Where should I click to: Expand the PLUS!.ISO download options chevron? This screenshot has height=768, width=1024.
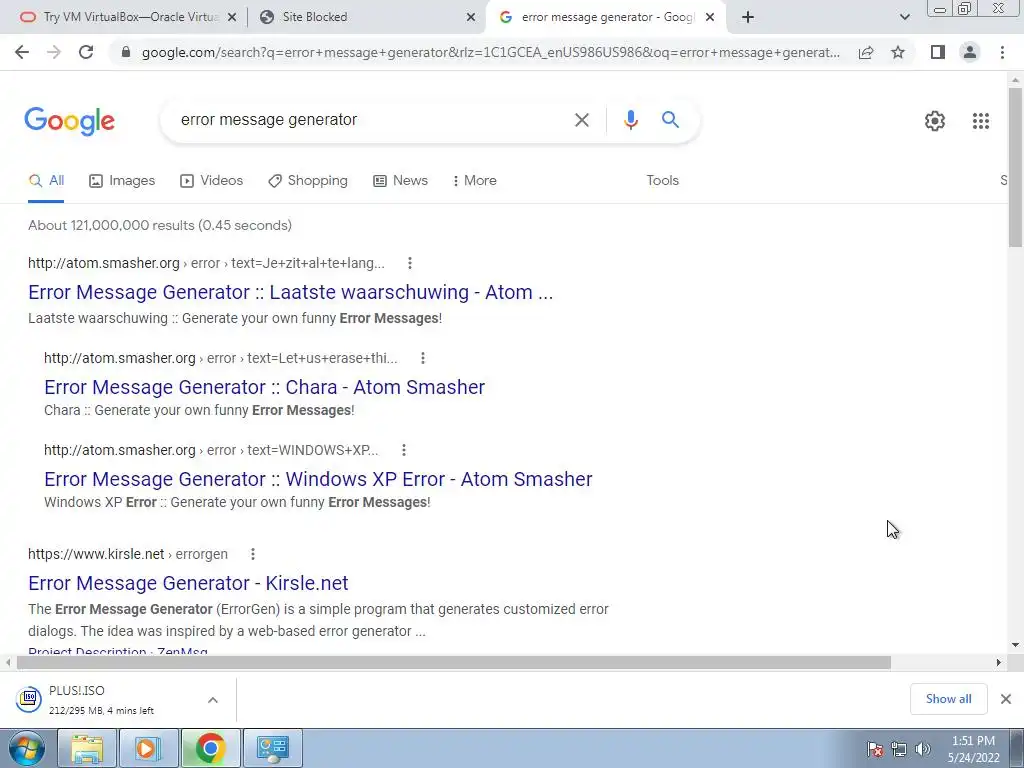pyautogui.click(x=213, y=699)
